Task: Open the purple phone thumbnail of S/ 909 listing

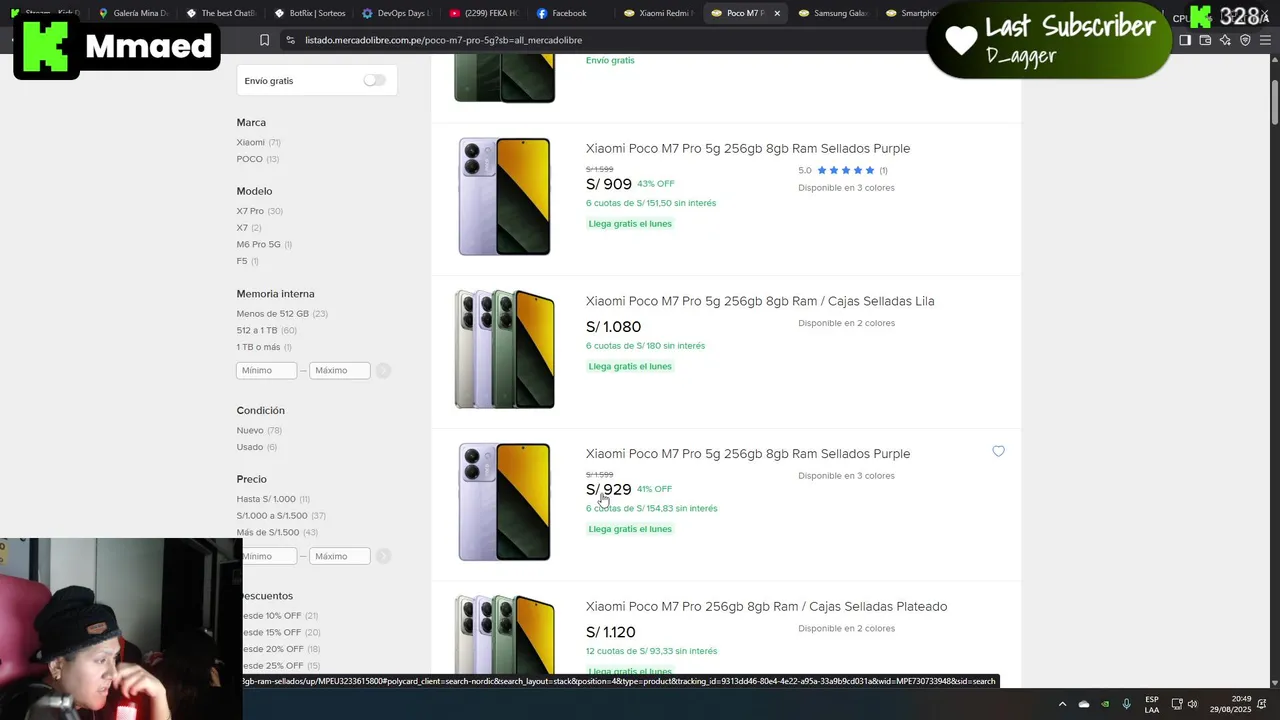Action: (x=504, y=196)
